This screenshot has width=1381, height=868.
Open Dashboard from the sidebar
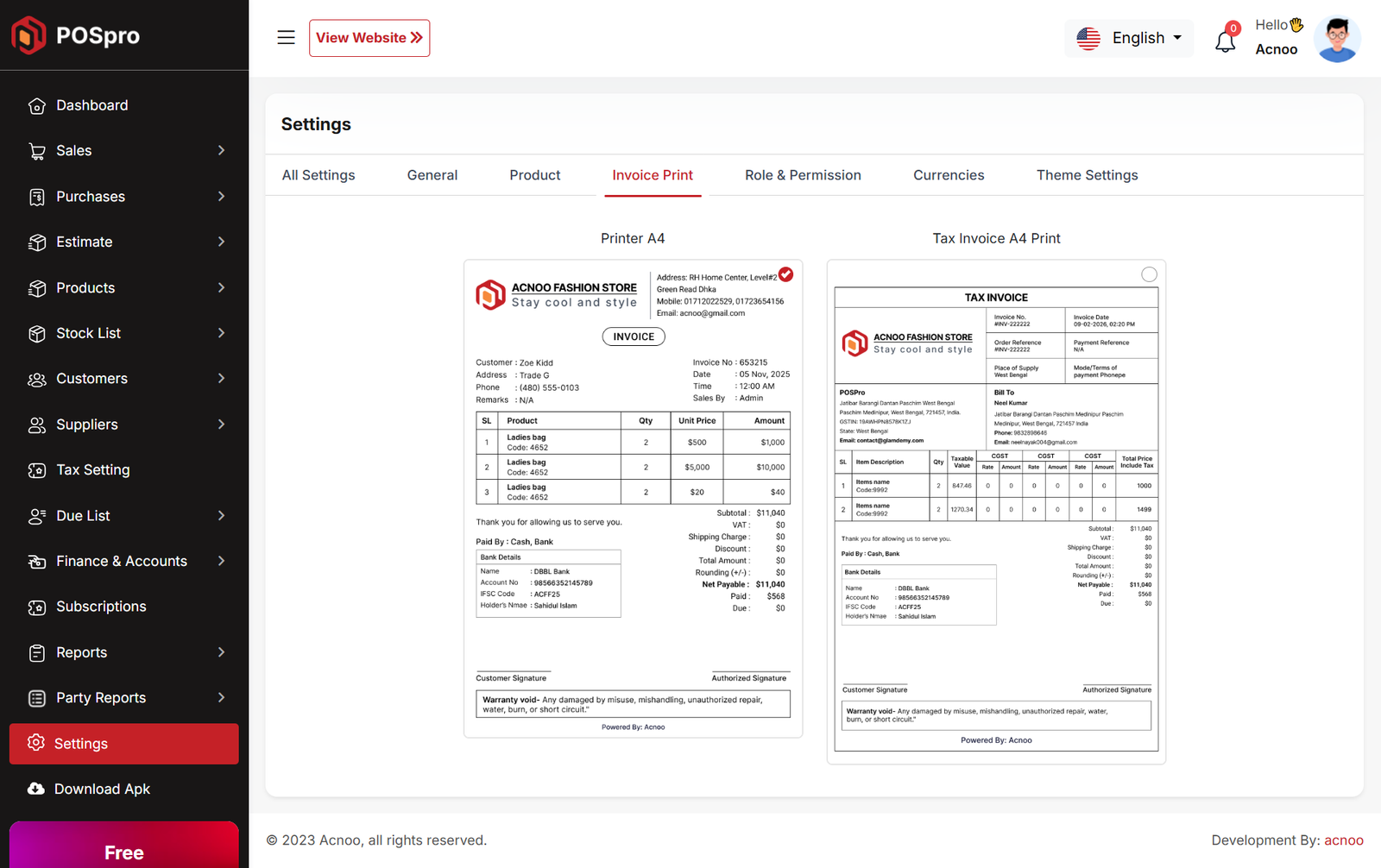91,105
